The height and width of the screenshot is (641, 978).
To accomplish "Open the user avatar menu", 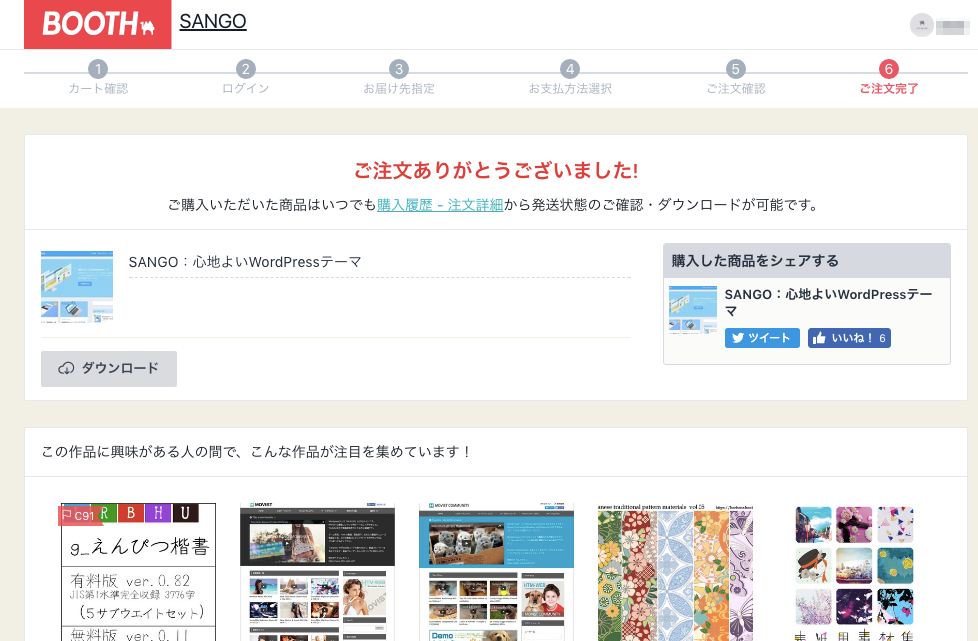I will click(921, 25).
